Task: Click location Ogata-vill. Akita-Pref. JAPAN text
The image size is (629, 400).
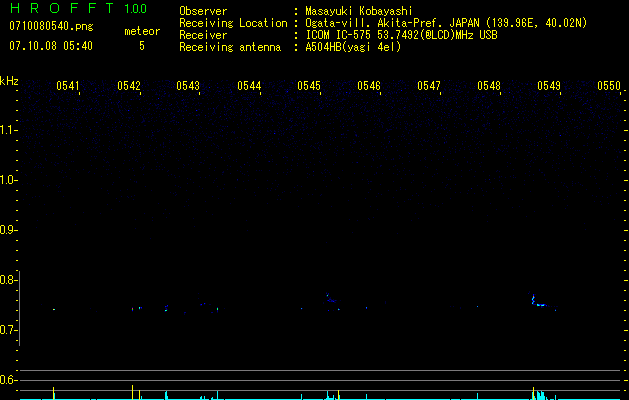Action: tap(446, 23)
